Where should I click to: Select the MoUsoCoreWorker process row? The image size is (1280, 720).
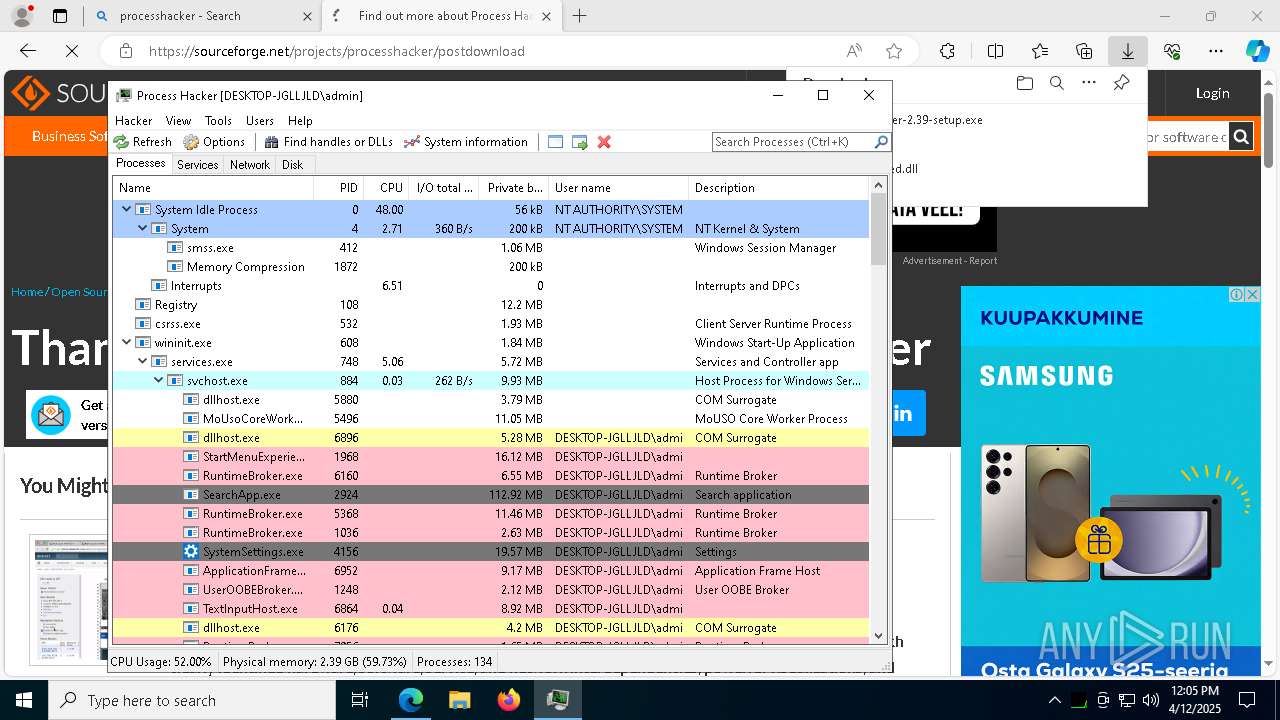point(491,419)
